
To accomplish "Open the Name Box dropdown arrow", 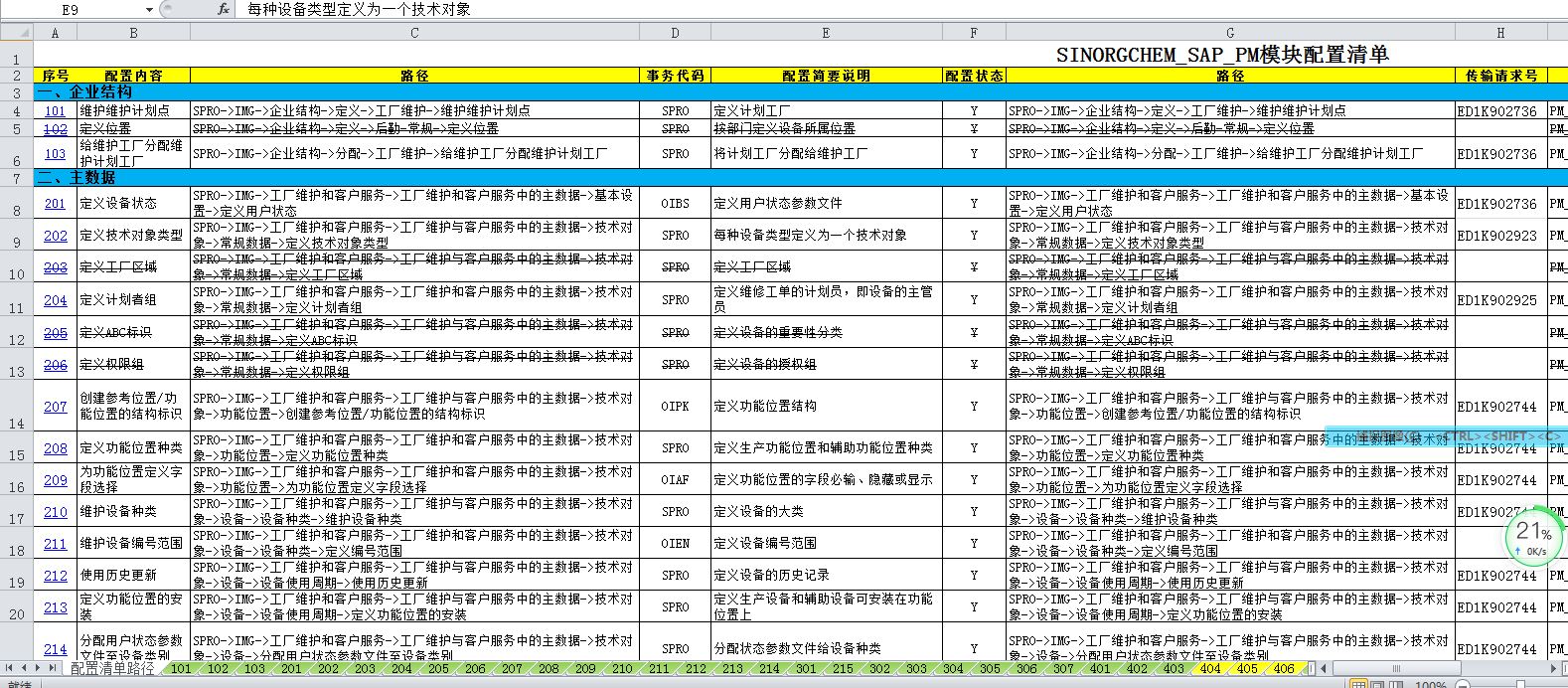I will (x=149, y=9).
